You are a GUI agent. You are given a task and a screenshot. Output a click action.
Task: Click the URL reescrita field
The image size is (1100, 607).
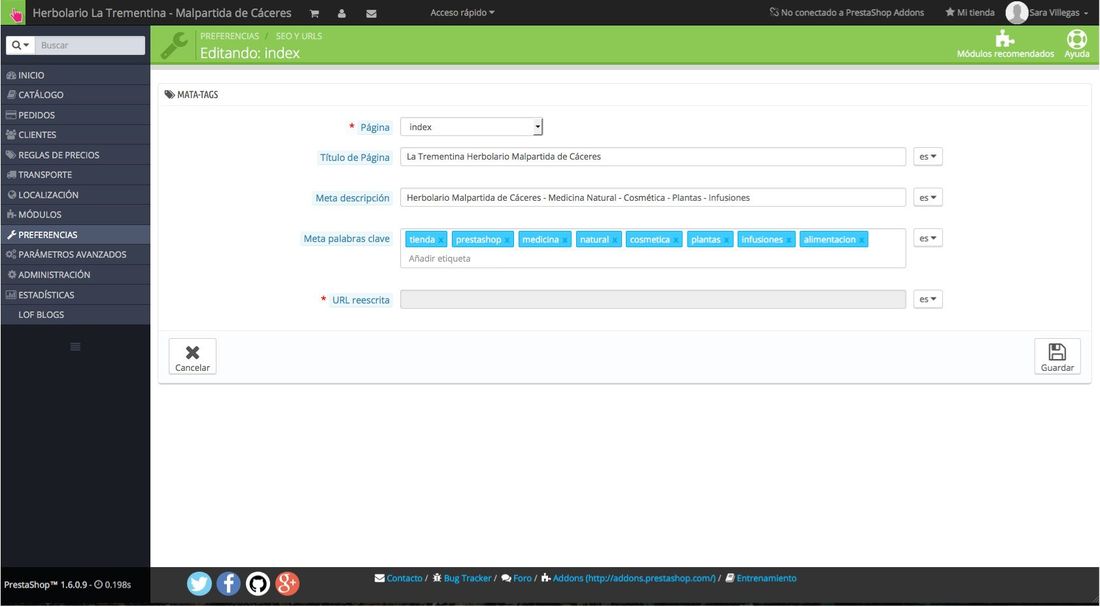653,299
